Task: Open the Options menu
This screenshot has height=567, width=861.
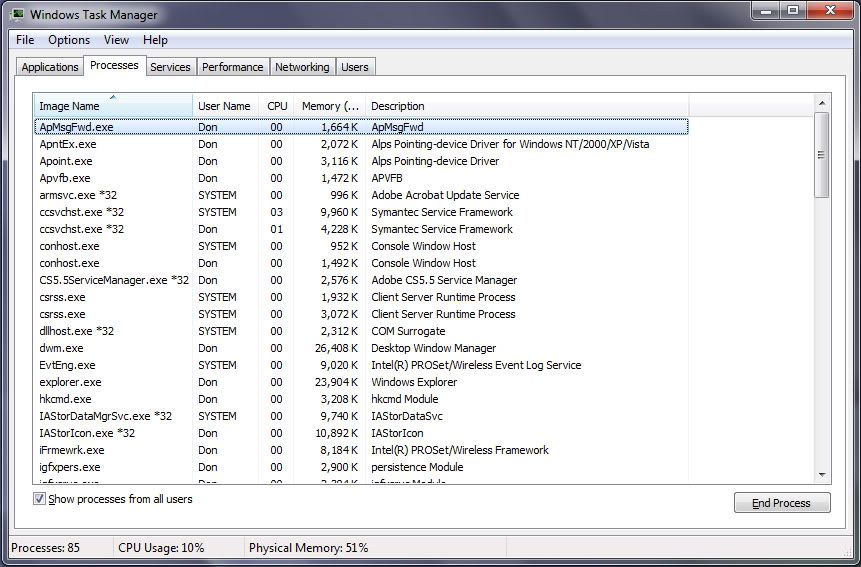Action: [69, 40]
